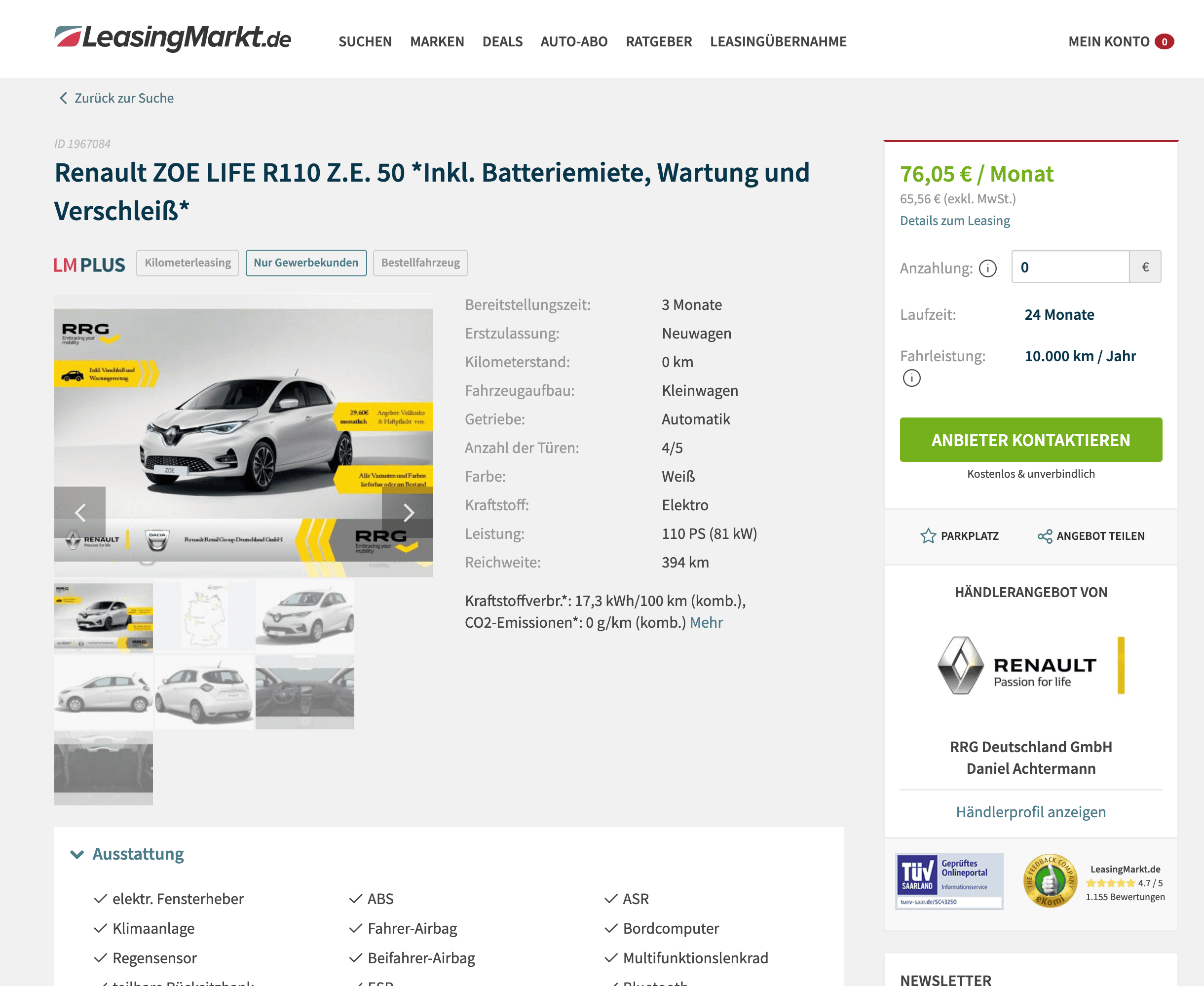Collapse the Ausstattung section chevron
The height and width of the screenshot is (986, 1204).
coord(77,854)
